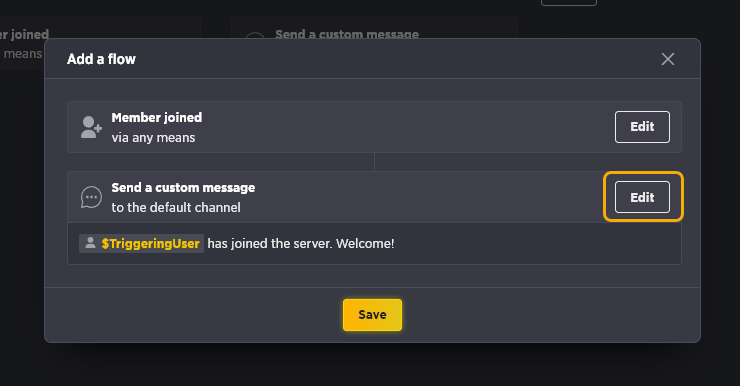Click the 'to the default channel' text
Viewport: 740px width, 386px height.
pyautogui.click(x=176, y=208)
